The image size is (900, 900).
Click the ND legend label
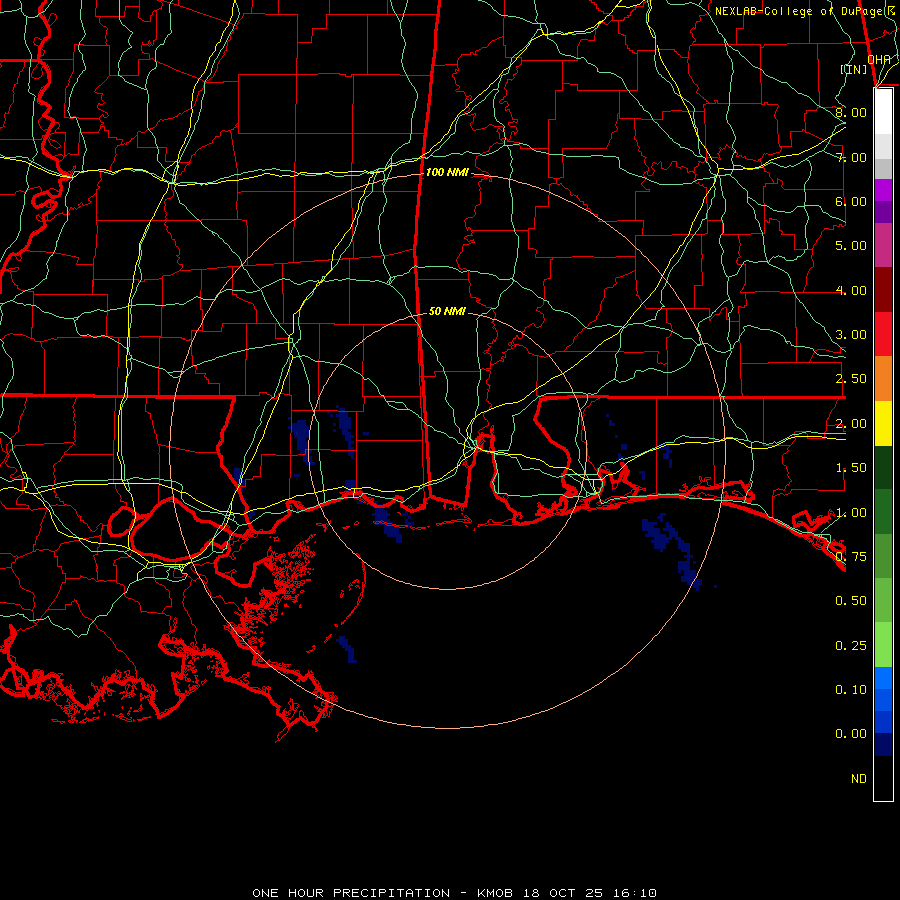pos(859,779)
